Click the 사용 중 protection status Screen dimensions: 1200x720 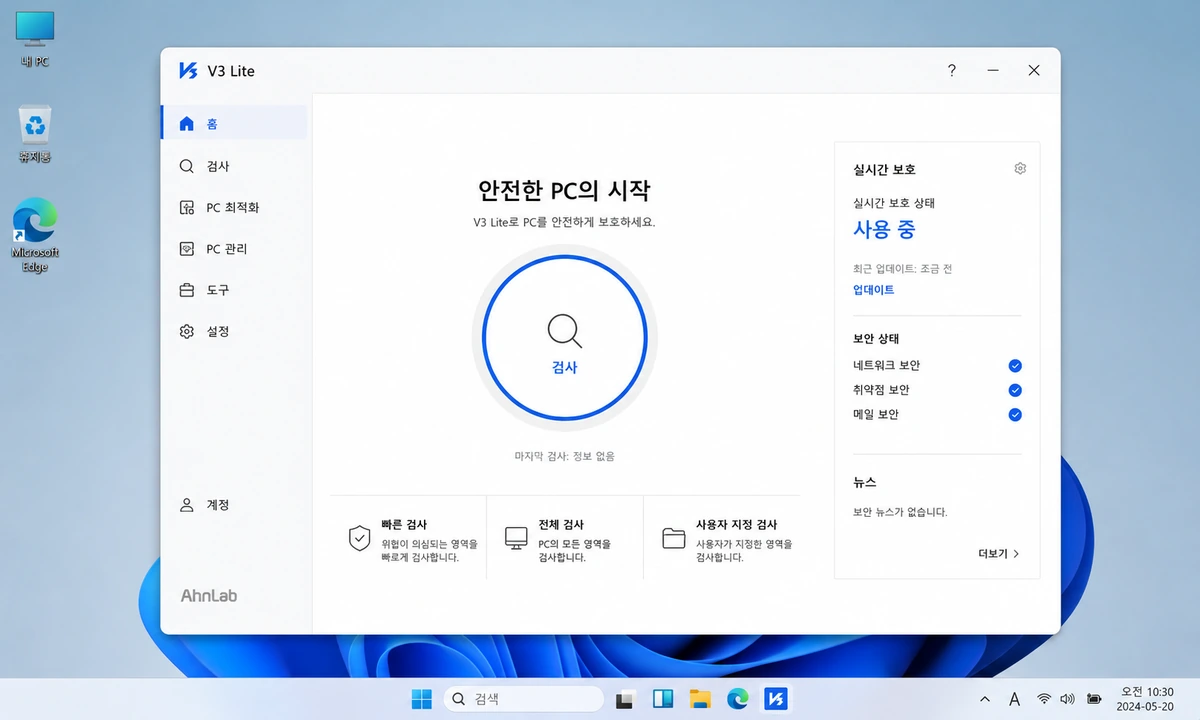click(884, 229)
